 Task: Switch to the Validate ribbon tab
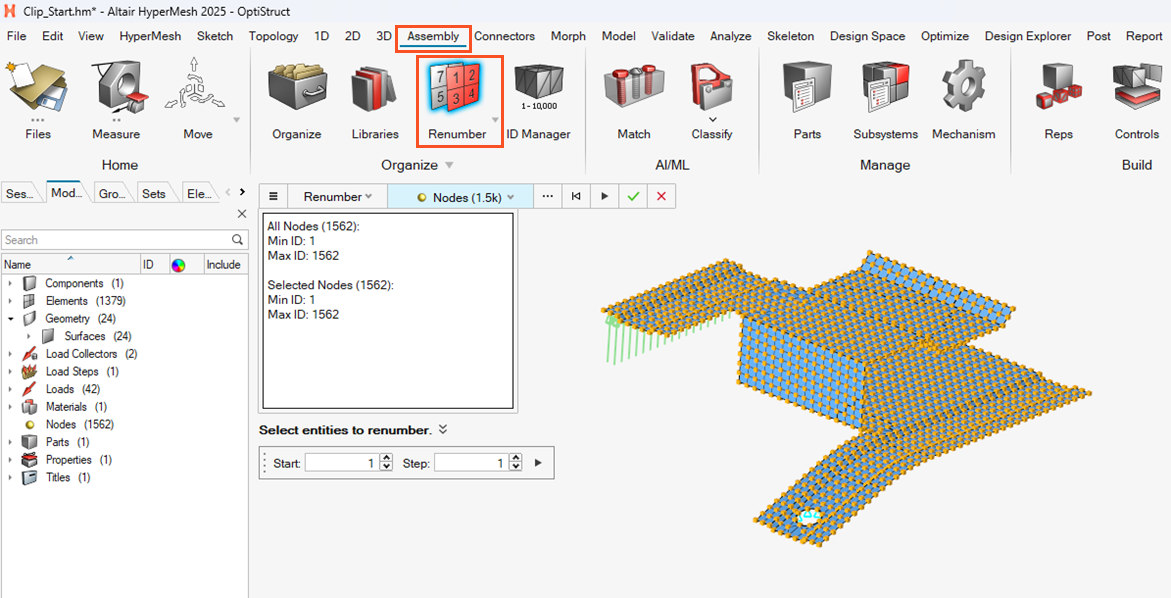pos(673,36)
